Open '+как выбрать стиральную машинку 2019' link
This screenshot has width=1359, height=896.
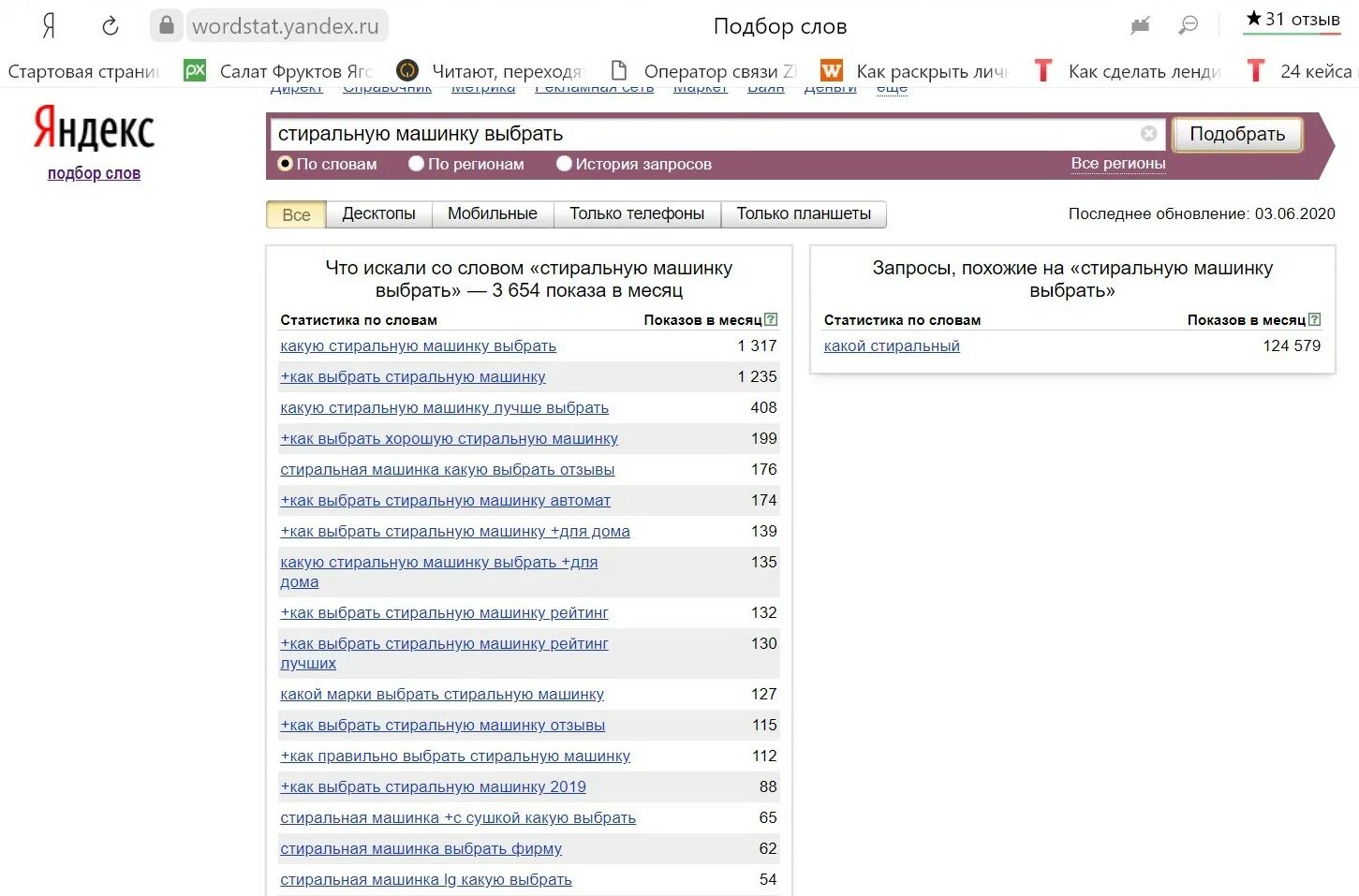[433, 786]
